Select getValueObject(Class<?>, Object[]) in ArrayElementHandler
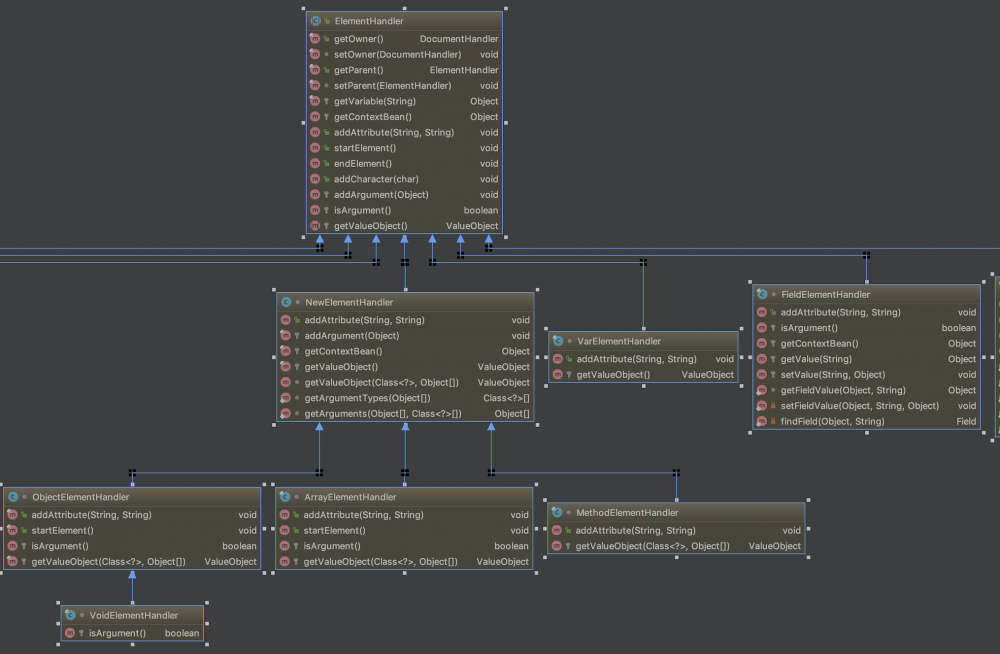This screenshot has width=1000, height=654. coord(380,562)
